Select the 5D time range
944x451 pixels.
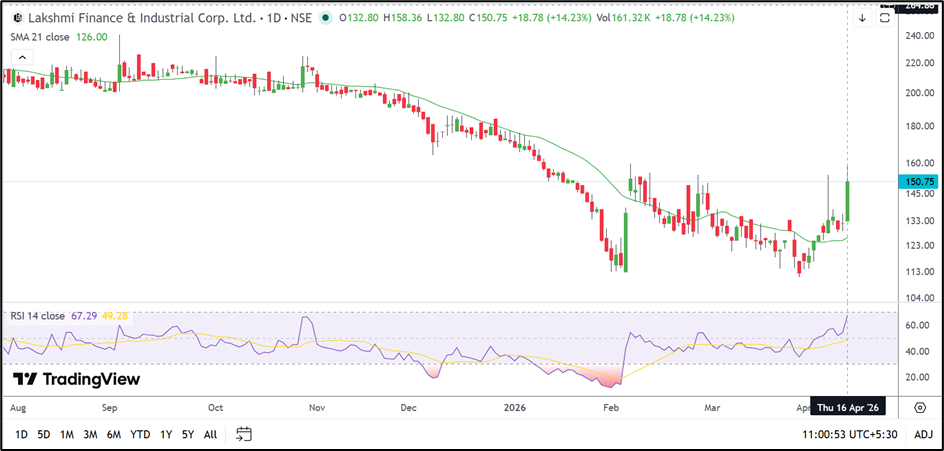44,434
